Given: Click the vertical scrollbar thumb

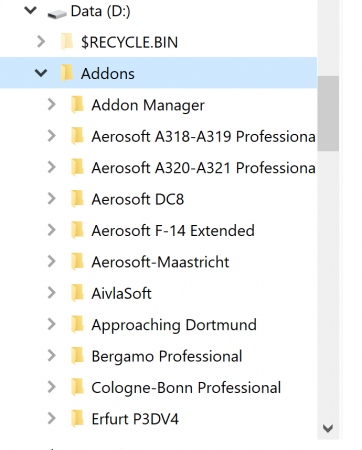Looking at the screenshot, I should point(328,113).
